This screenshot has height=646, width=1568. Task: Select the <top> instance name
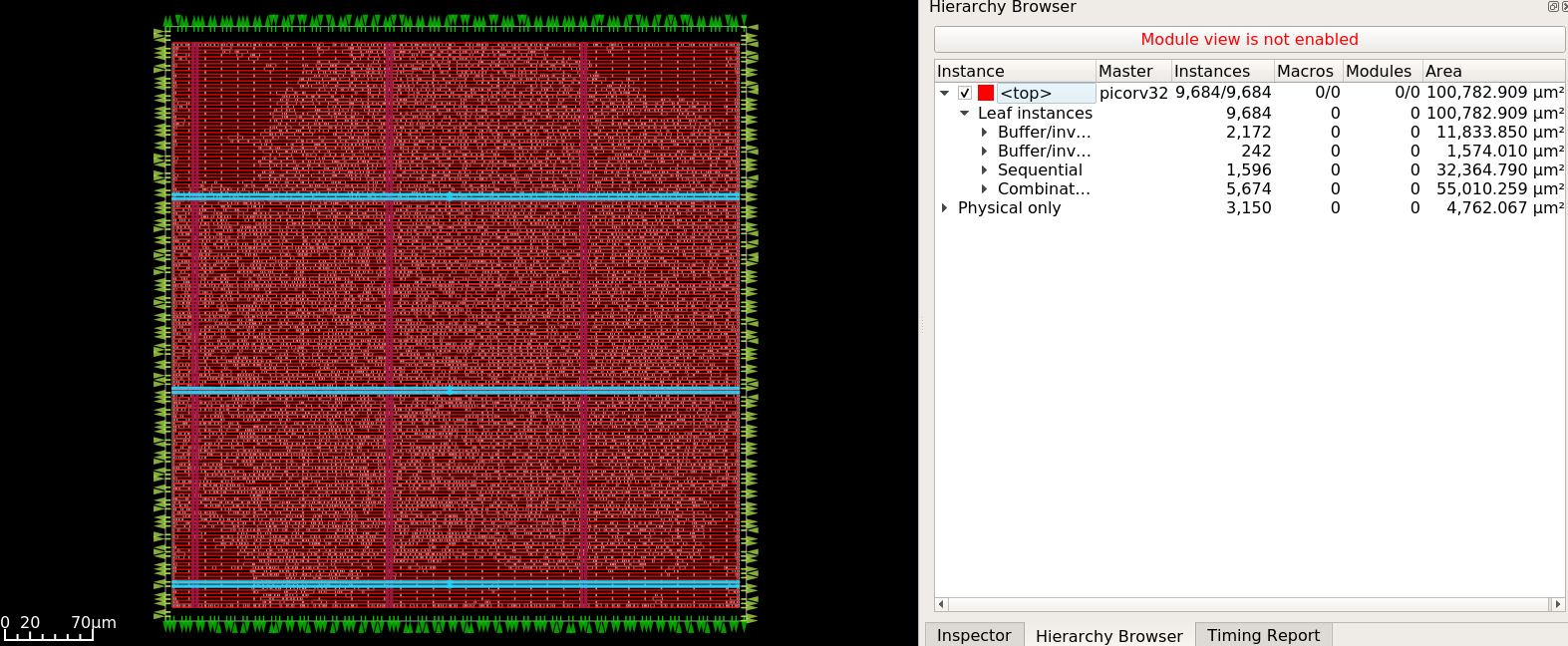(1027, 93)
